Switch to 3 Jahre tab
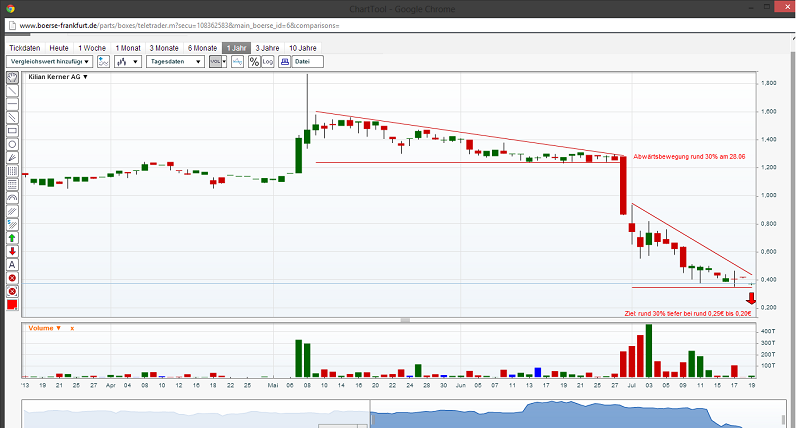This screenshot has height=428, width=800. [267, 48]
